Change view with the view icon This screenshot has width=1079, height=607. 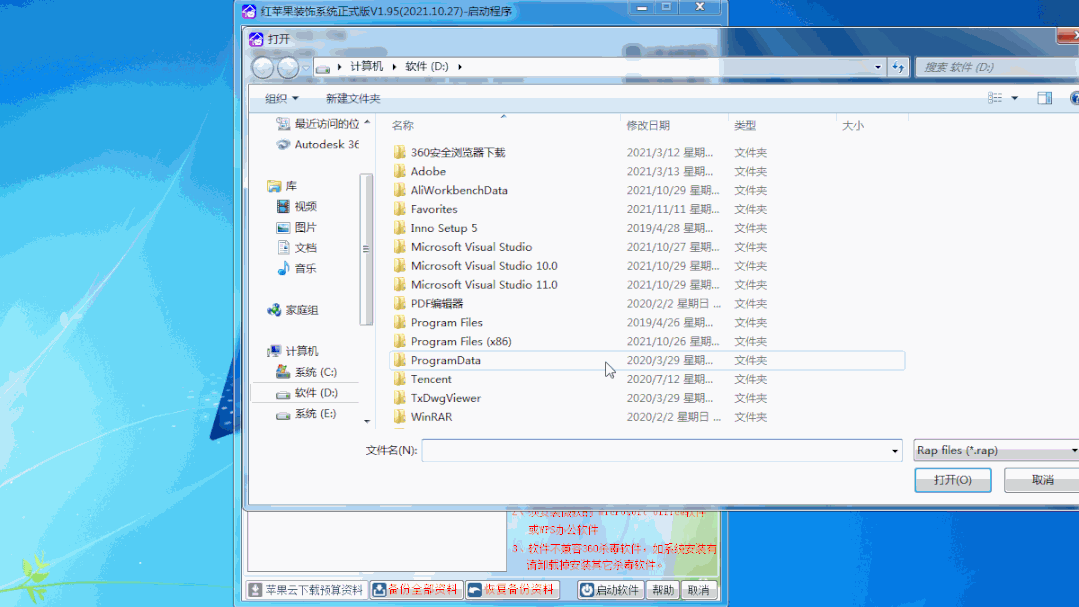pyautogui.click(x=994, y=98)
